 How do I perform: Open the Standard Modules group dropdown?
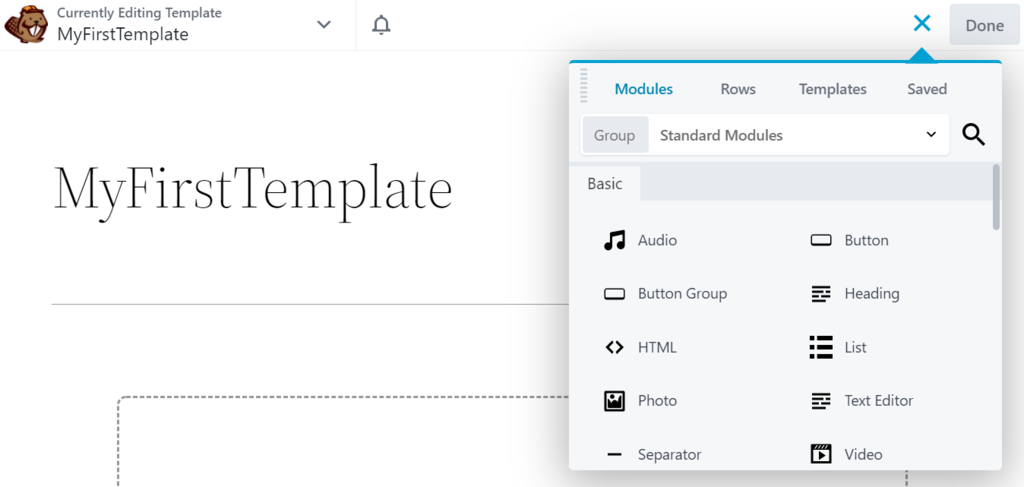[x=798, y=135]
